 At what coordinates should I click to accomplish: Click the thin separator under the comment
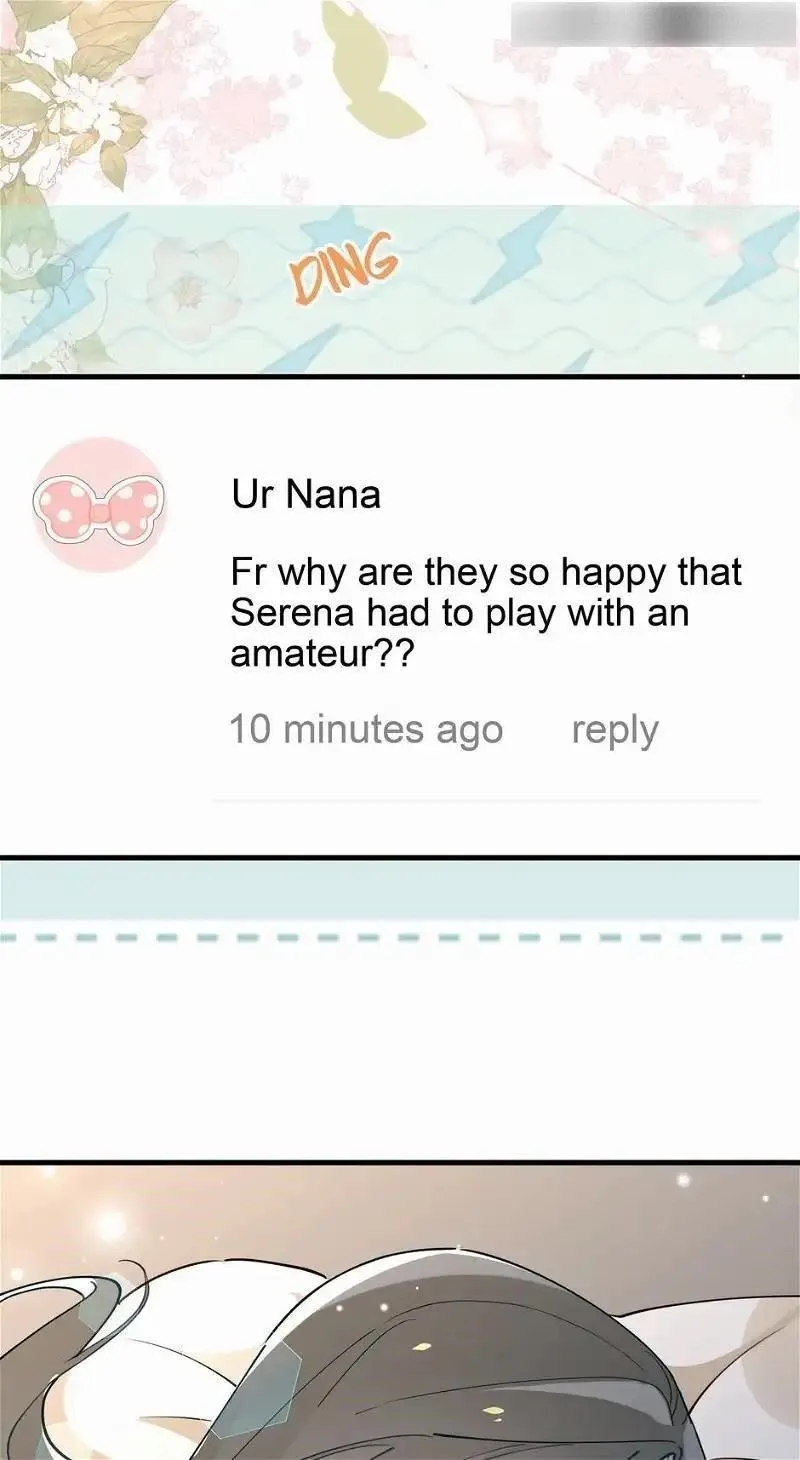click(486, 800)
